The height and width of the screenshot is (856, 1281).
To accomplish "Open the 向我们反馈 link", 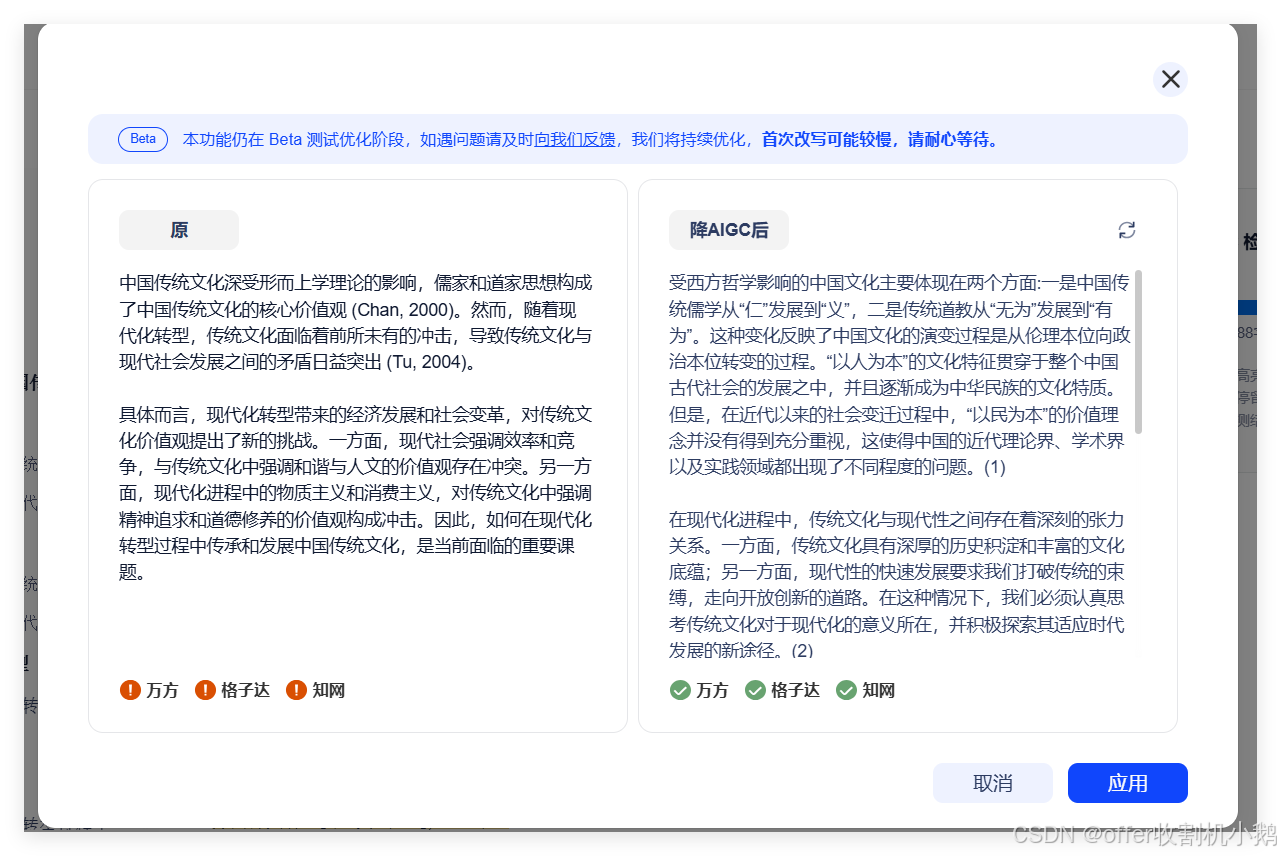I will (575, 139).
